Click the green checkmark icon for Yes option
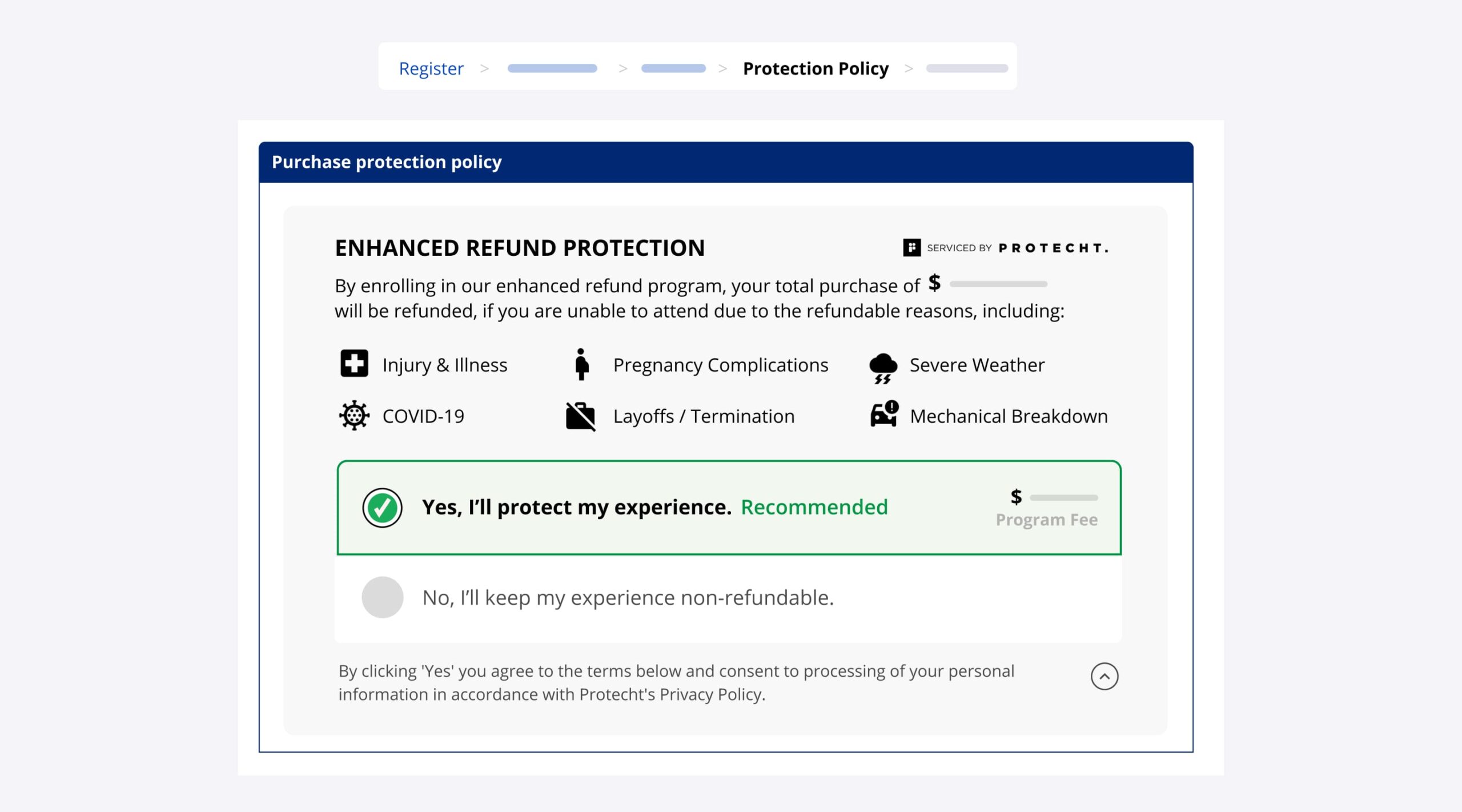This screenshot has width=1462, height=812. (x=382, y=508)
